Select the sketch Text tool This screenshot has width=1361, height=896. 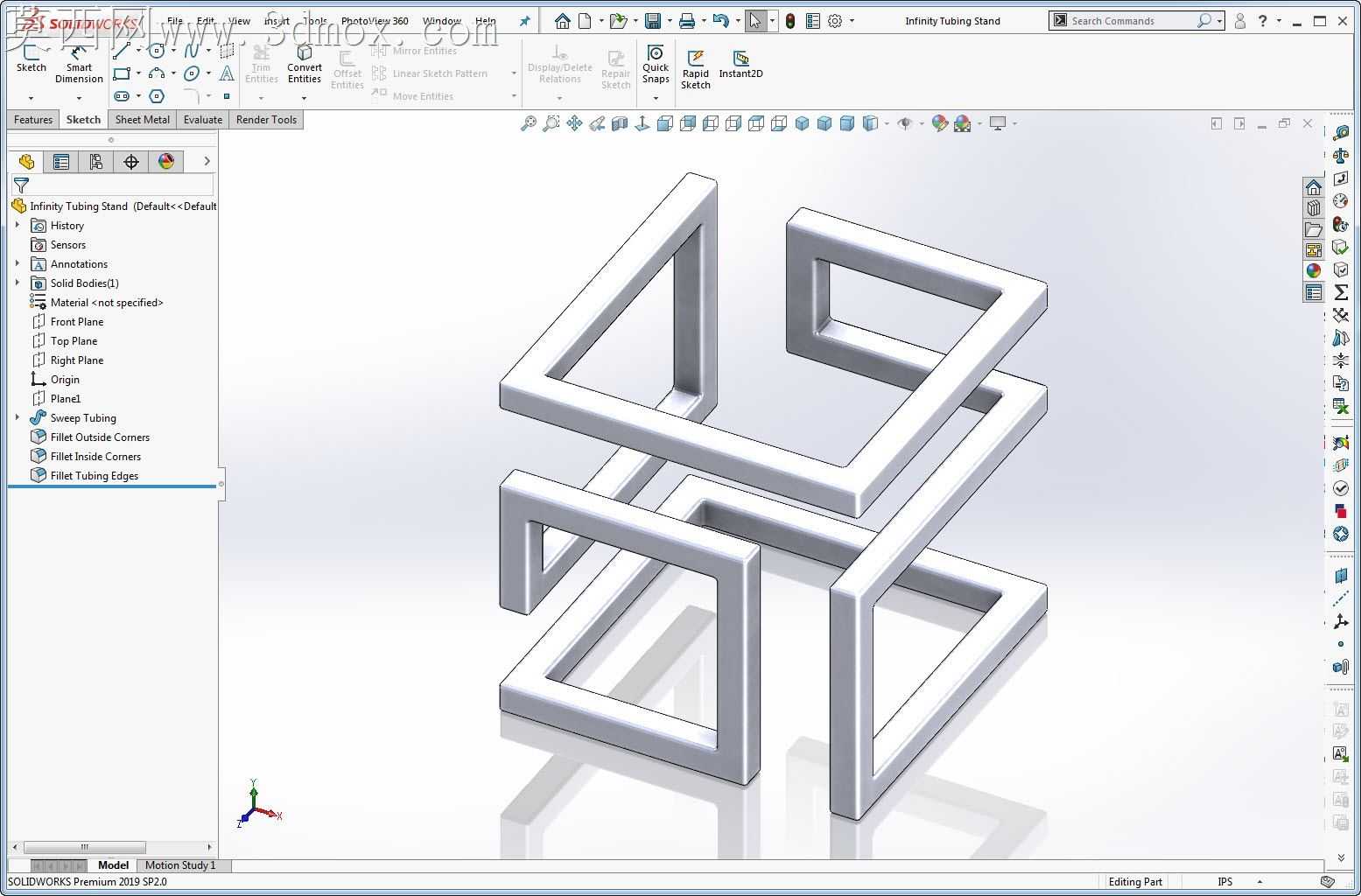(x=227, y=73)
